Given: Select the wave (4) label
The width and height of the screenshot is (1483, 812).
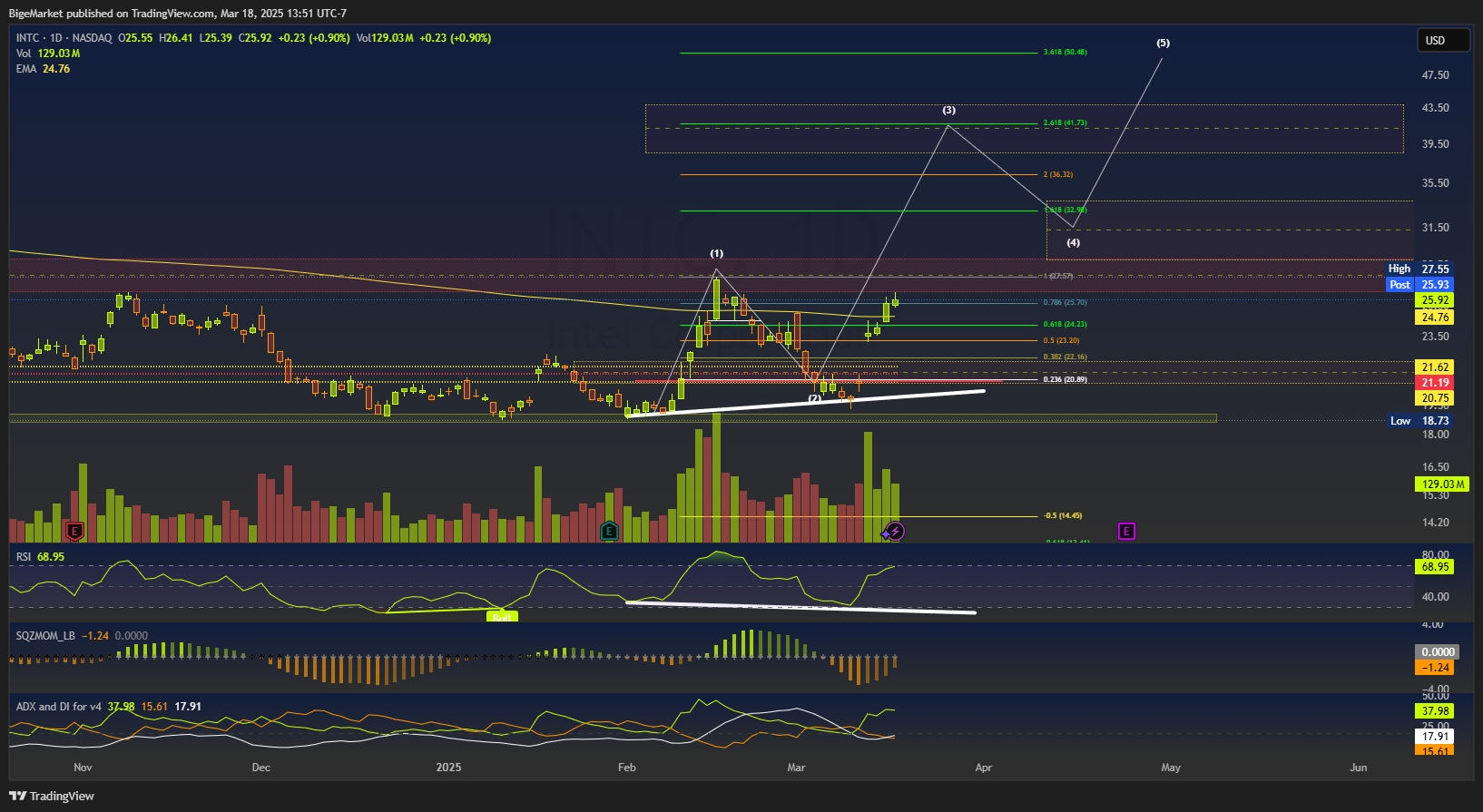Looking at the screenshot, I should (x=1073, y=243).
